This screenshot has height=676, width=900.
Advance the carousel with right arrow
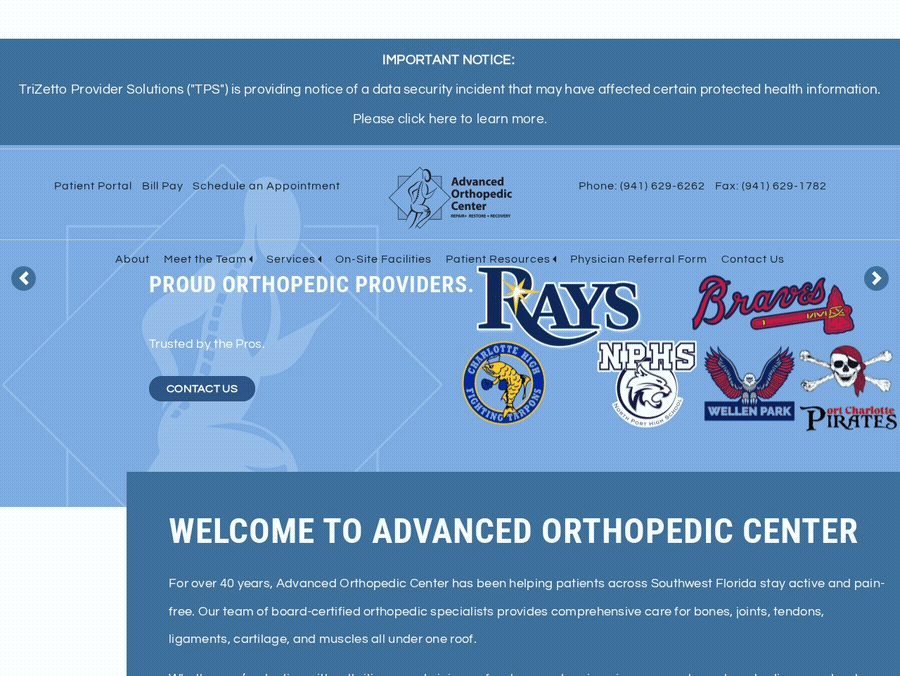[876, 278]
